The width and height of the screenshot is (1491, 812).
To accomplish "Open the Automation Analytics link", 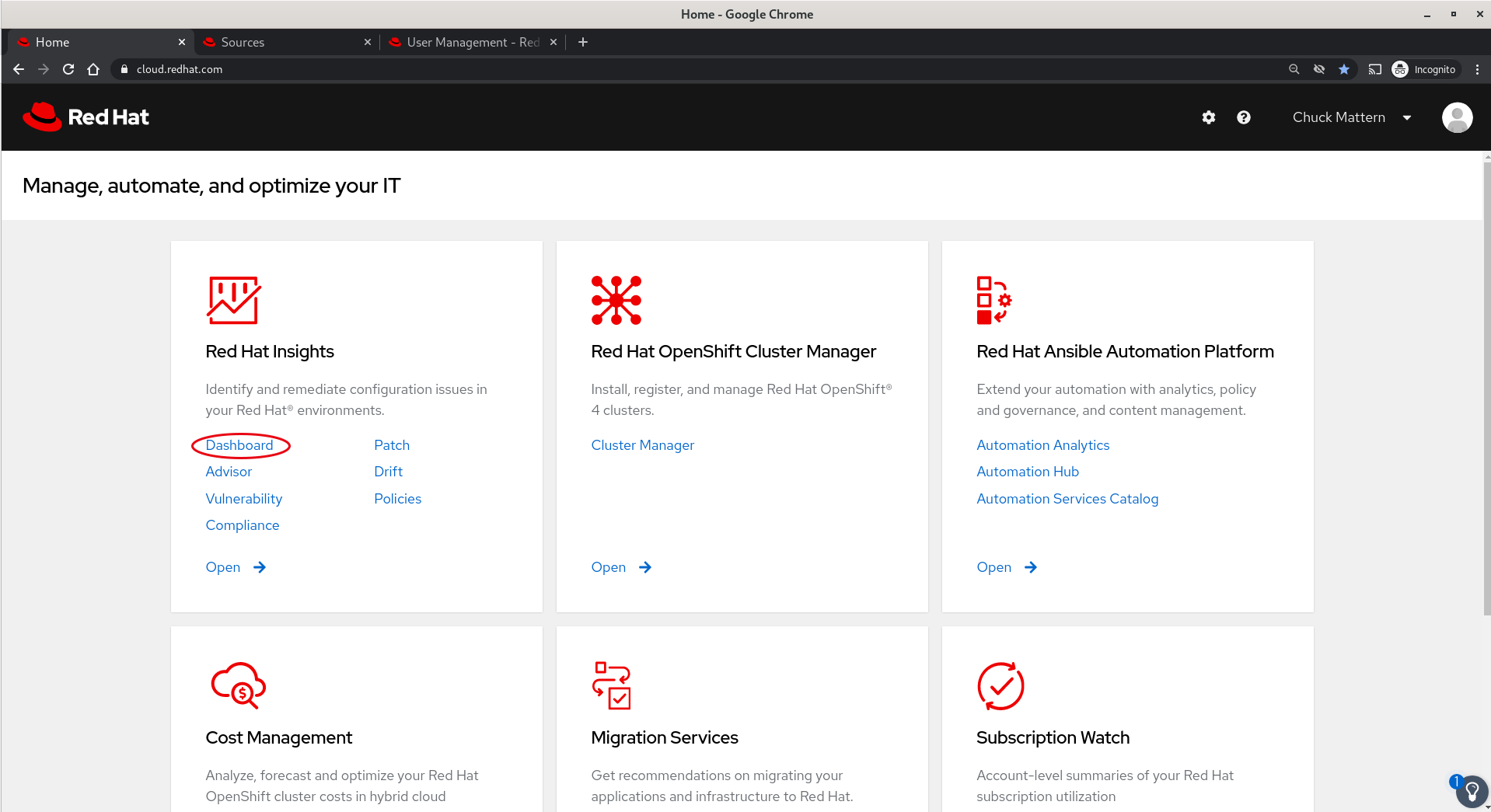I will tap(1043, 445).
